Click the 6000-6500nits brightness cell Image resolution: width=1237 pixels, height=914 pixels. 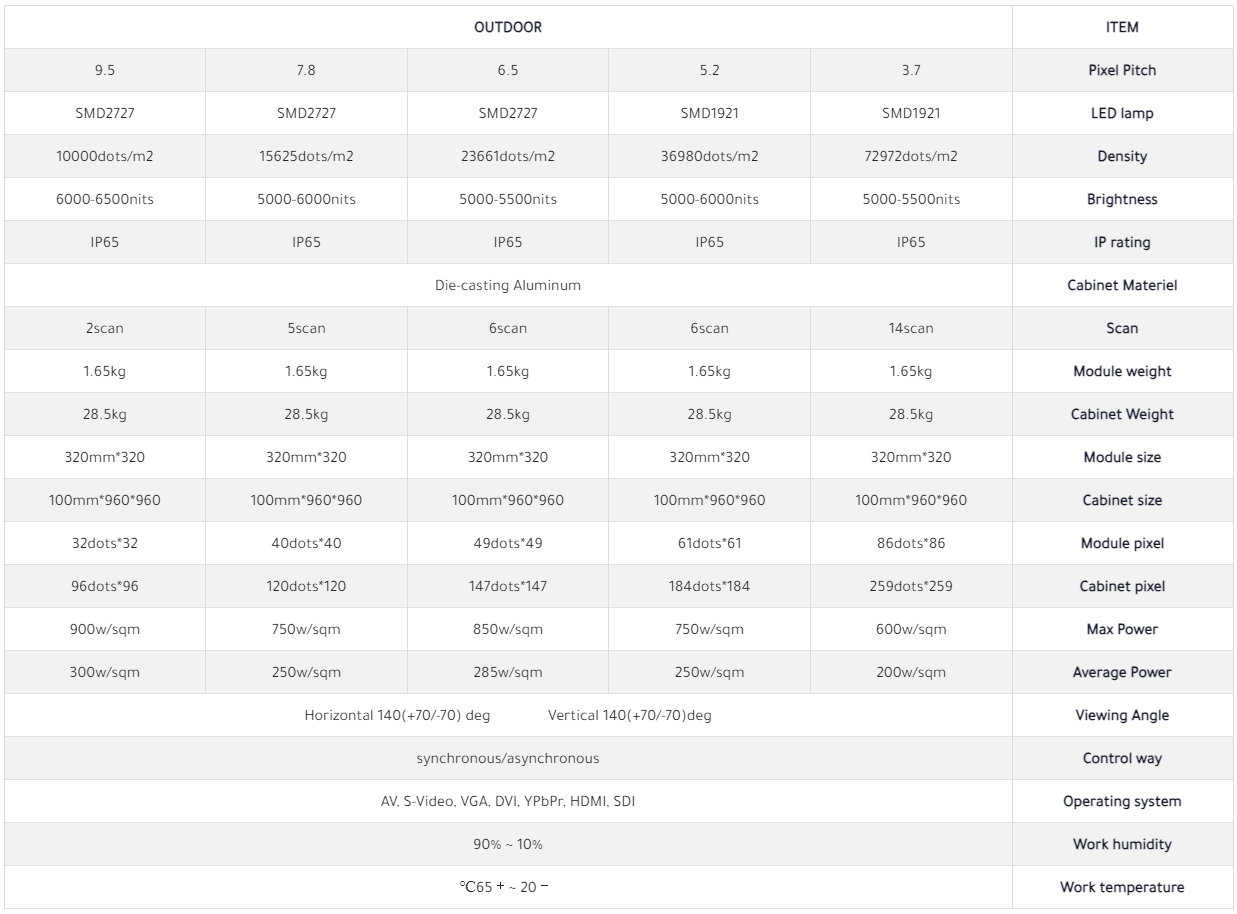pos(105,200)
